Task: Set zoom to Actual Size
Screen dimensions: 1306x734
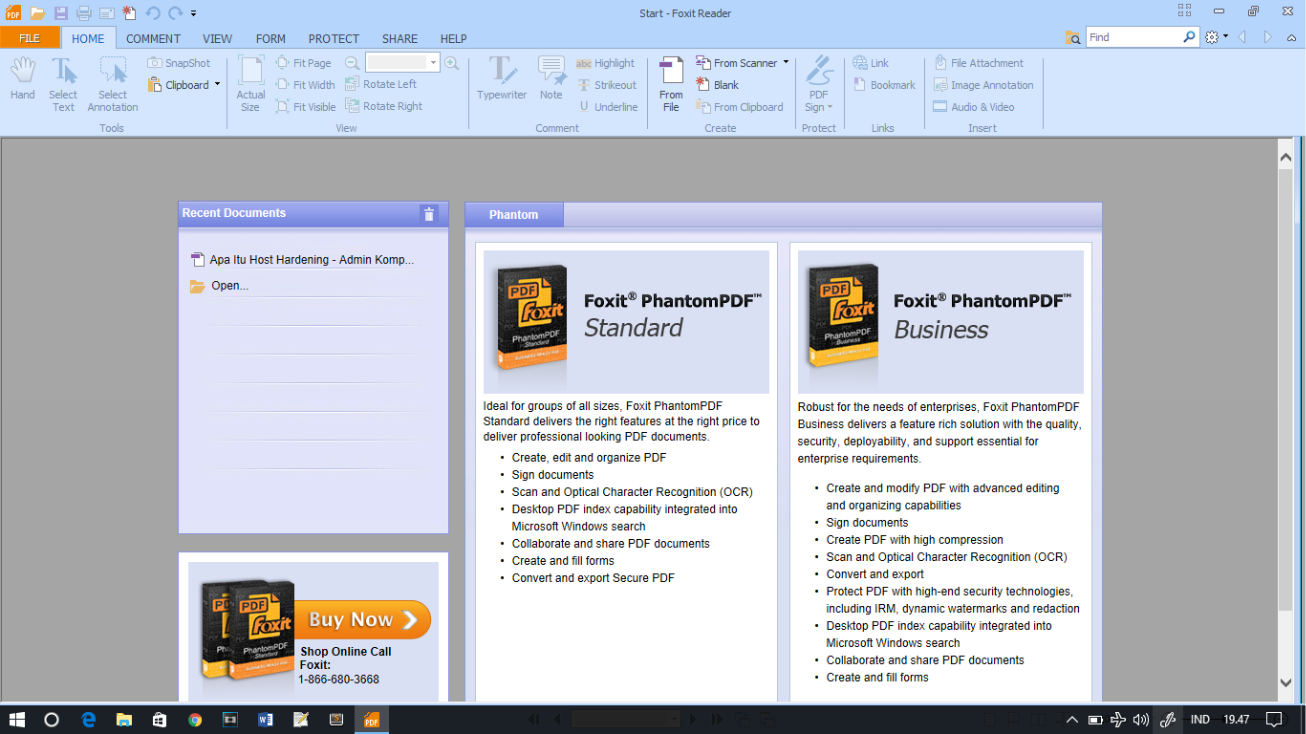Action: pos(250,84)
